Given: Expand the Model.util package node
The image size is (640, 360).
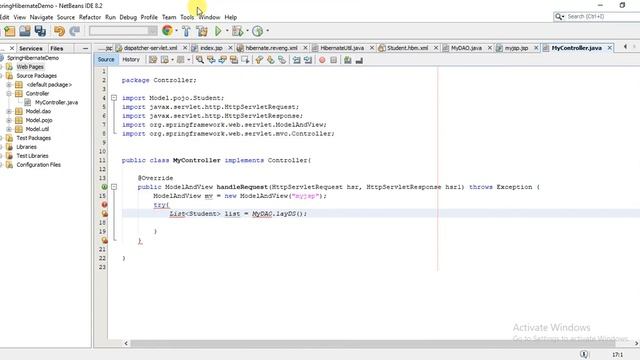Looking at the screenshot, I should pos(9,129).
